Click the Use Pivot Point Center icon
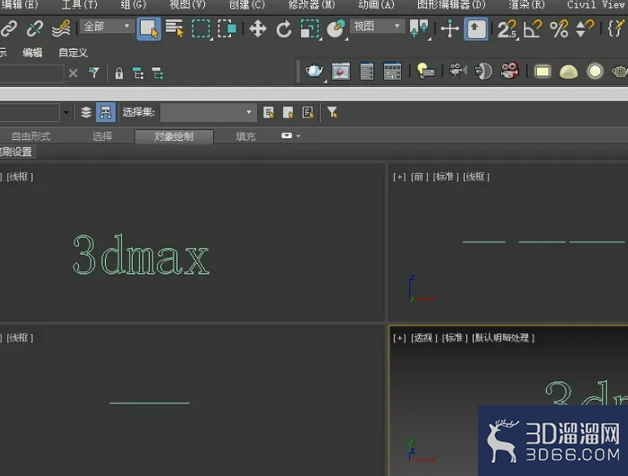 pyautogui.click(x=419, y=29)
